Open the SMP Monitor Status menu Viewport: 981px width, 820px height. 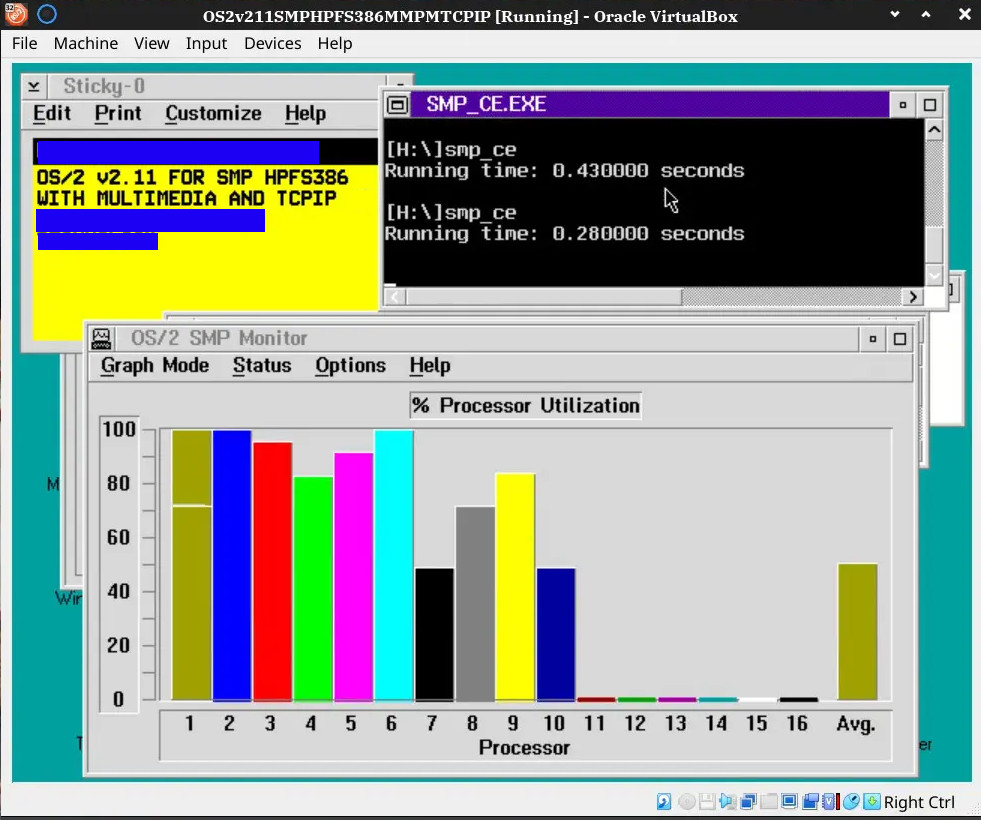click(x=262, y=365)
